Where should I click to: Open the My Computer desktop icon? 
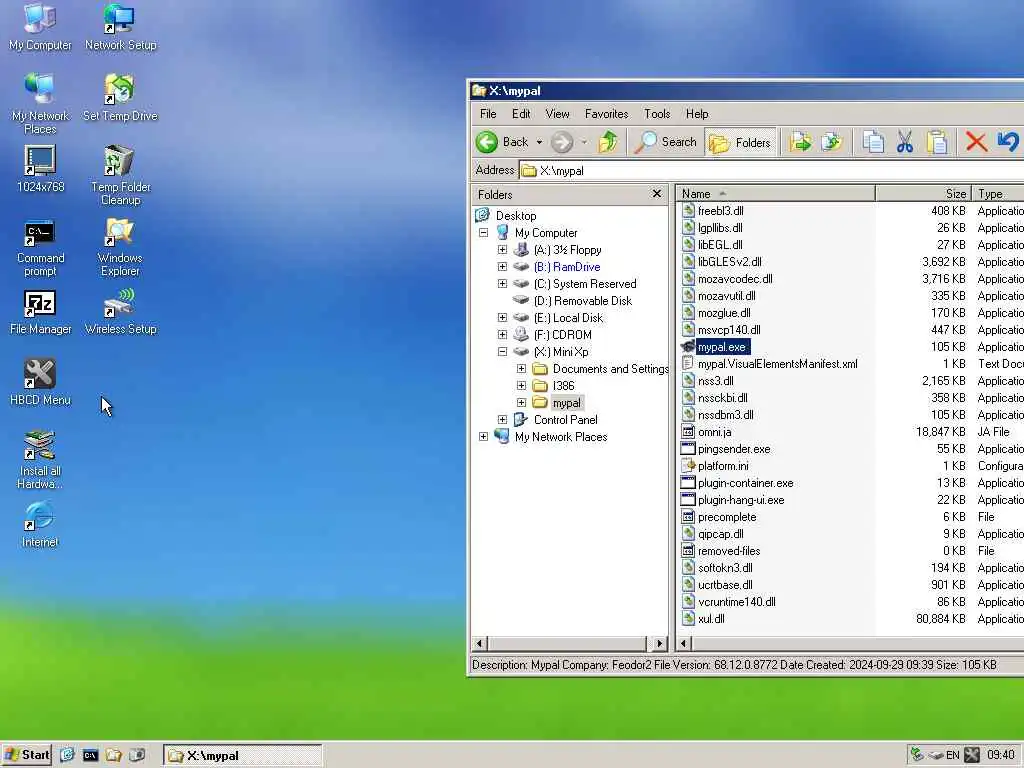pyautogui.click(x=40, y=27)
